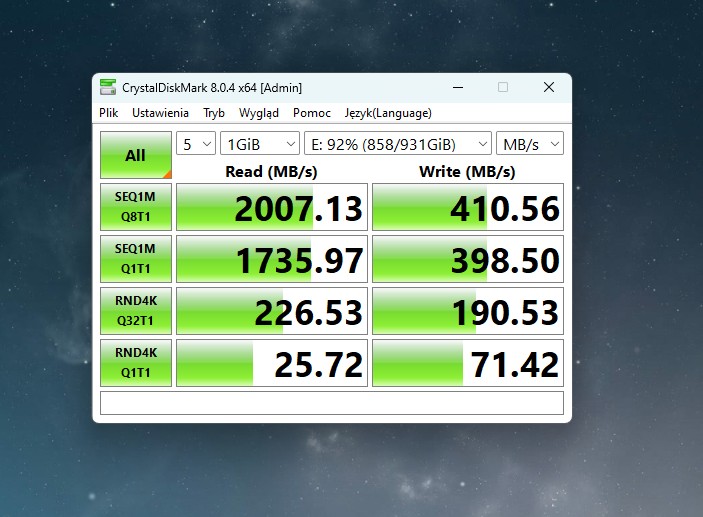This screenshot has height=517, width=703.
Task: Open the Pomoc menu
Action: pos(312,113)
